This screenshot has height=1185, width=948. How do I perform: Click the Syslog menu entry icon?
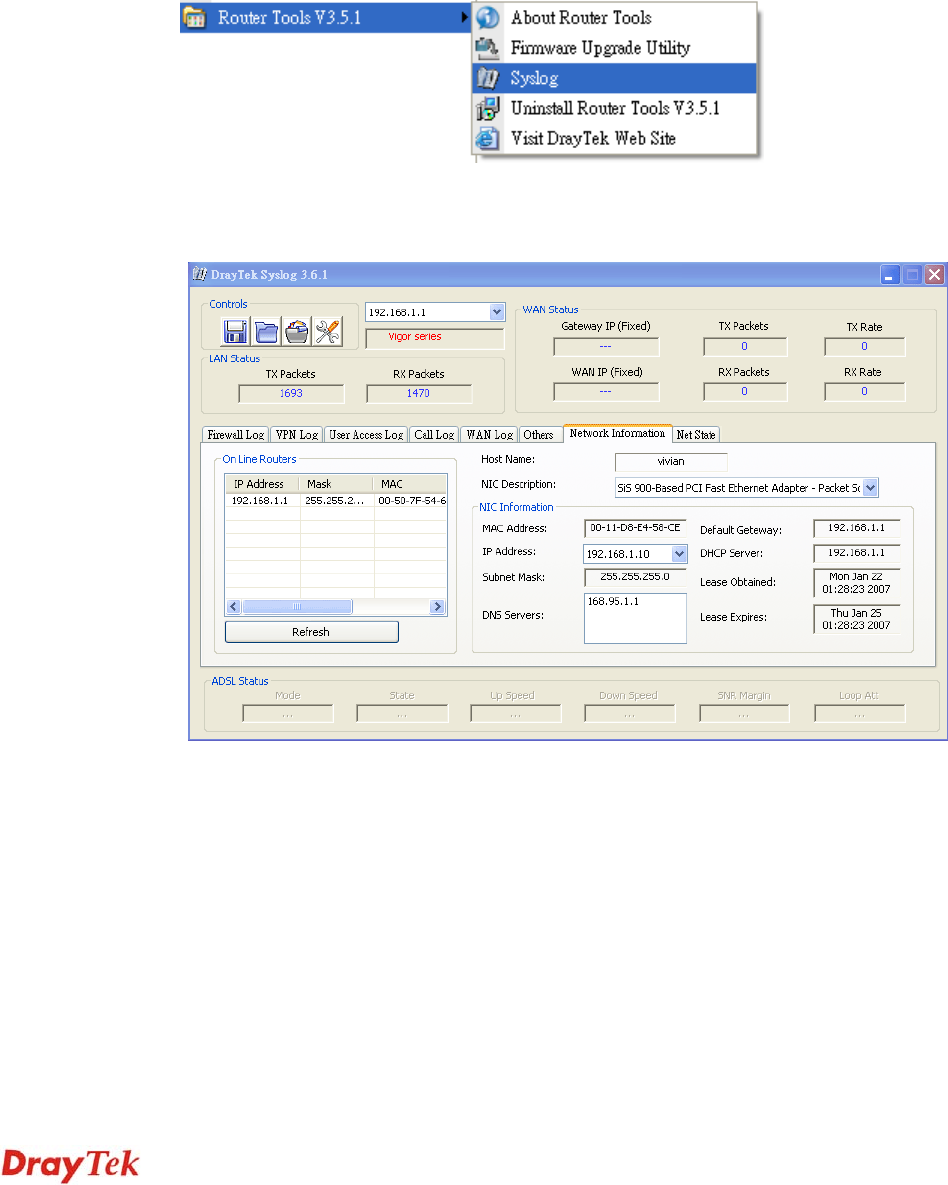point(488,78)
